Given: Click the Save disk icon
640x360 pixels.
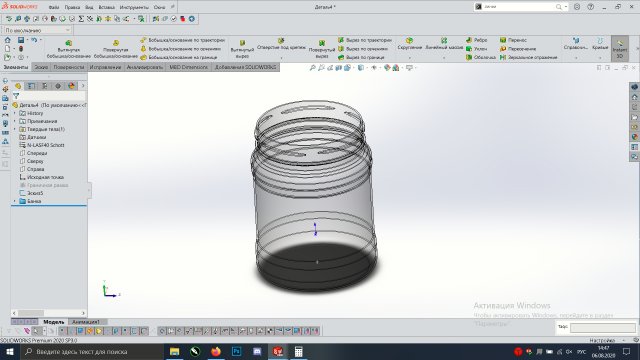Looking at the screenshot, I should point(20,40).
